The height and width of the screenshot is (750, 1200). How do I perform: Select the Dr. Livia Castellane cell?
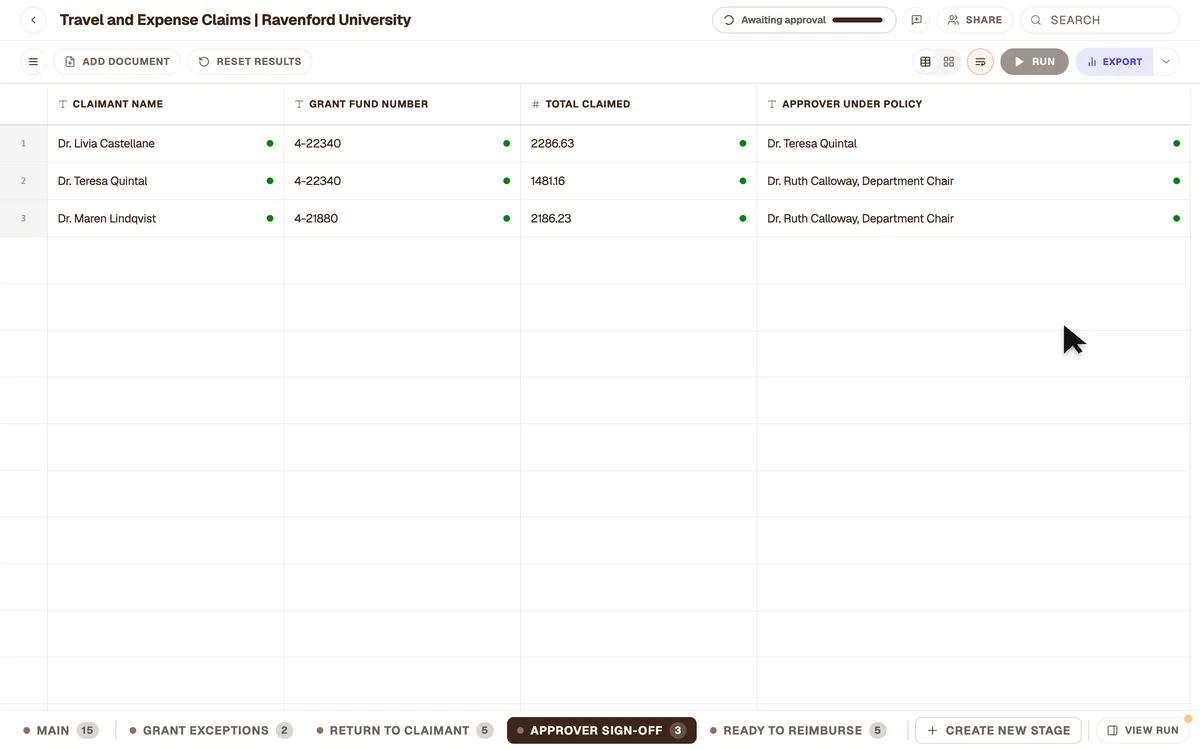point(166,144)
